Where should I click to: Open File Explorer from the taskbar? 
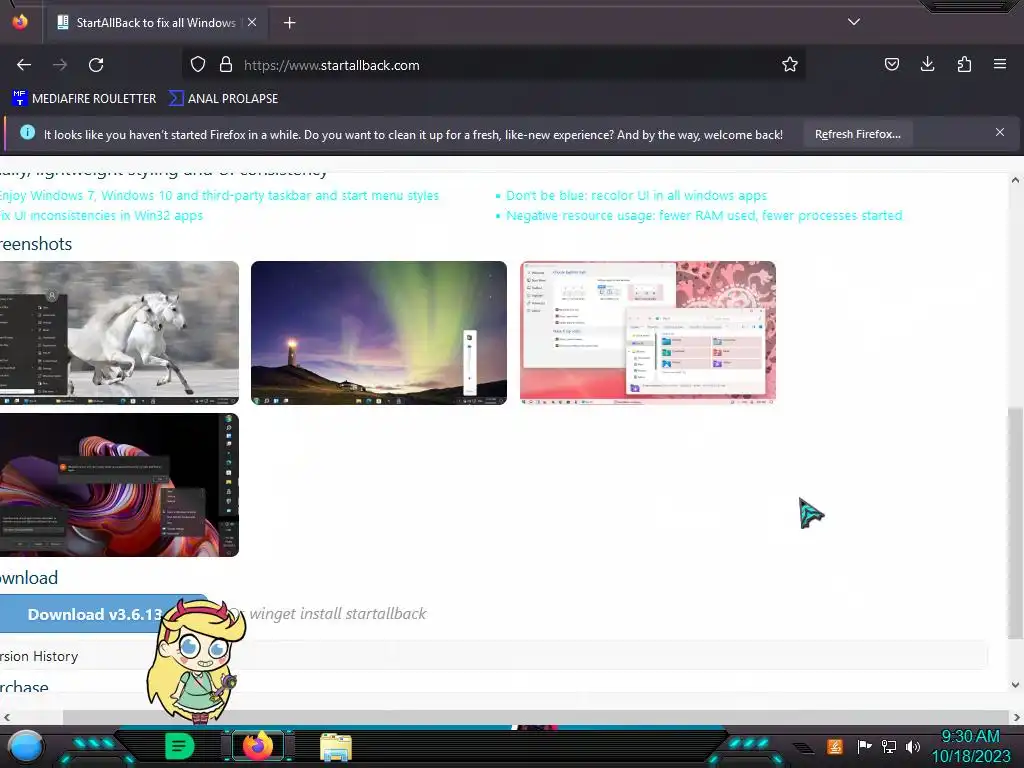pyautogui.click(x=336, y=747)
